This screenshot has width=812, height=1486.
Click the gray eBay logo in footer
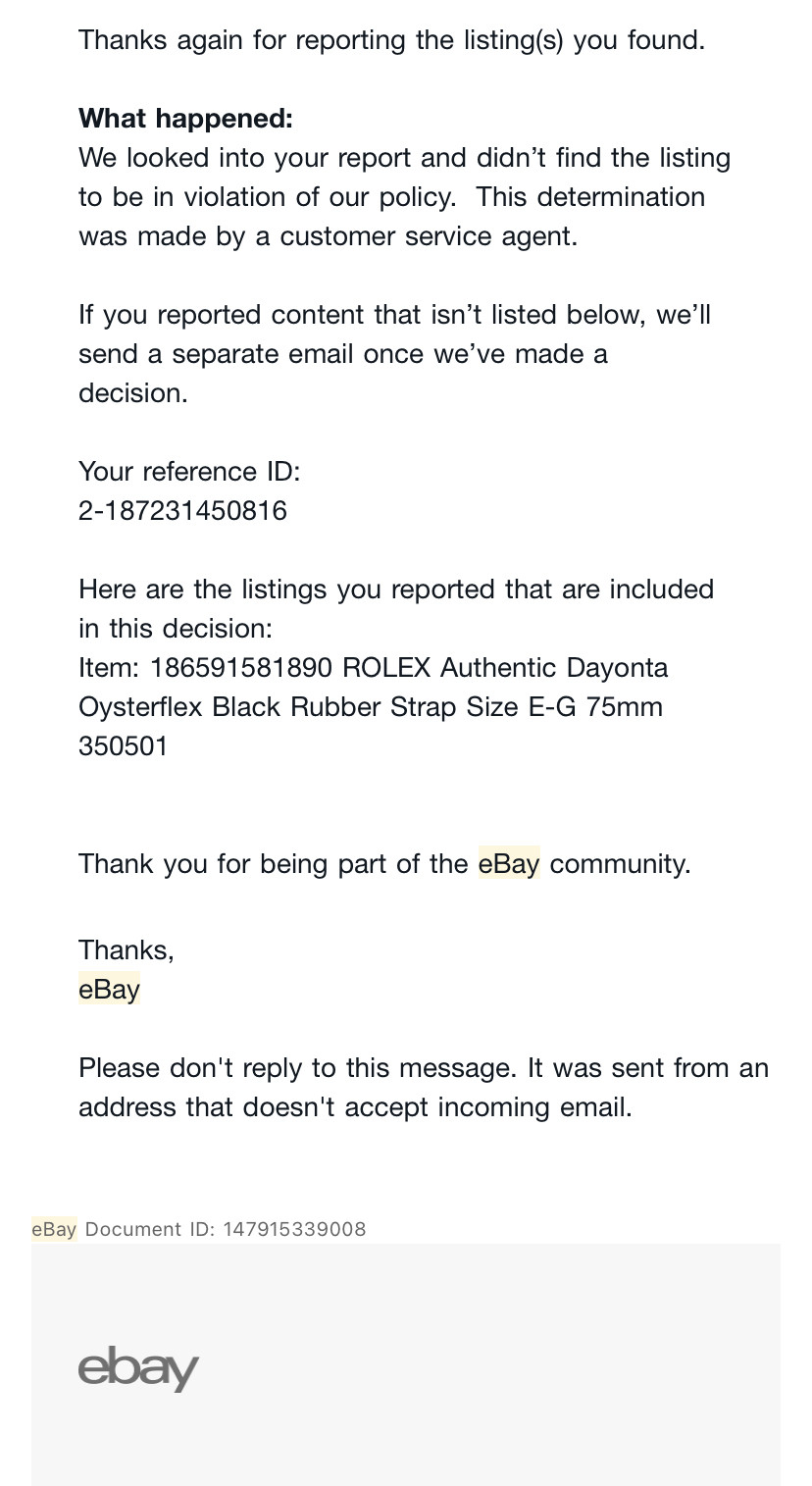click(138, 1369)
